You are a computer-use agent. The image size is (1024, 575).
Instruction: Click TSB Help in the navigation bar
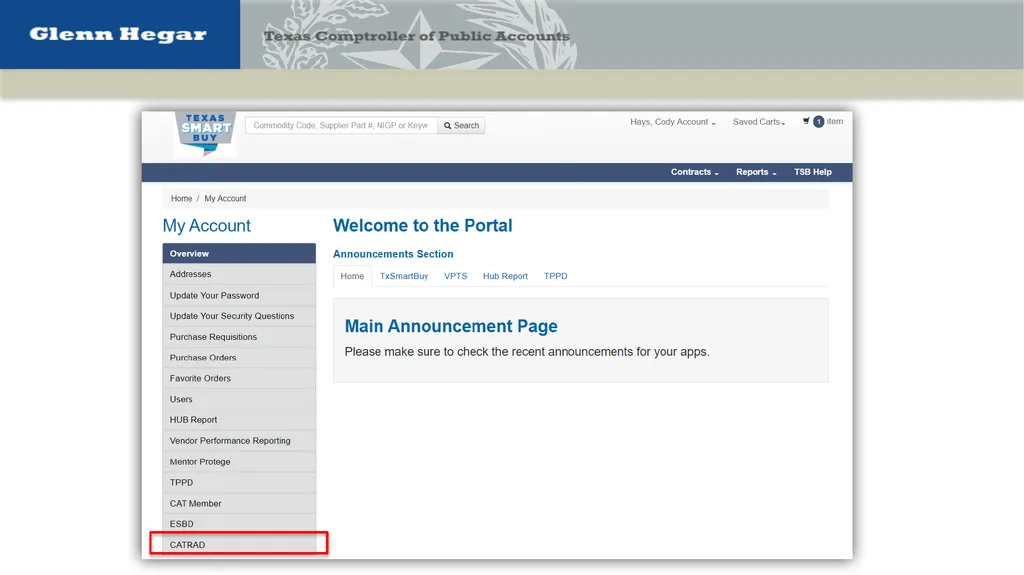click(812, 172)
